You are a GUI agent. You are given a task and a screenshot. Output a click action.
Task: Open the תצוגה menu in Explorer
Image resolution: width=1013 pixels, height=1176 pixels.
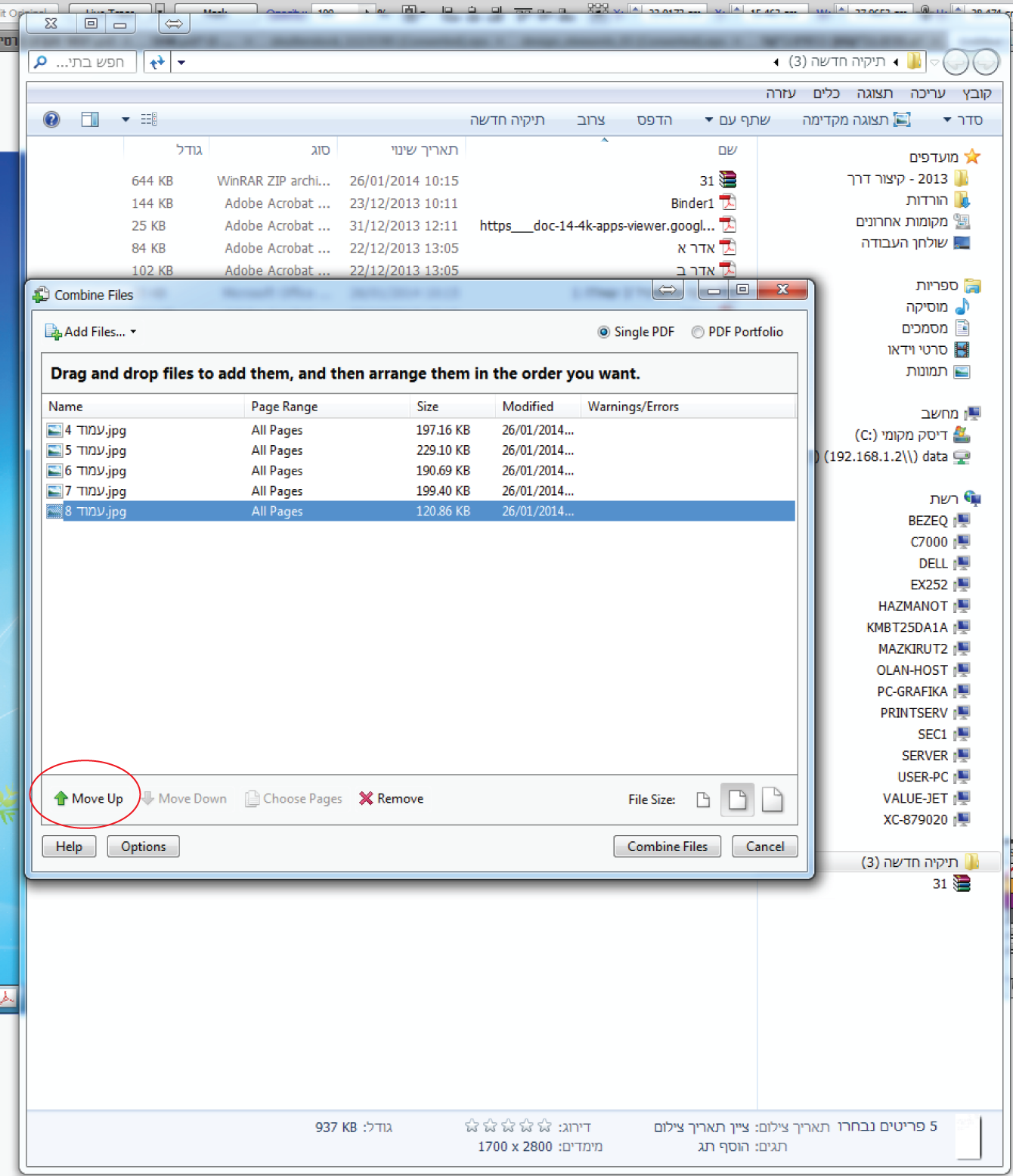[875, 93]
